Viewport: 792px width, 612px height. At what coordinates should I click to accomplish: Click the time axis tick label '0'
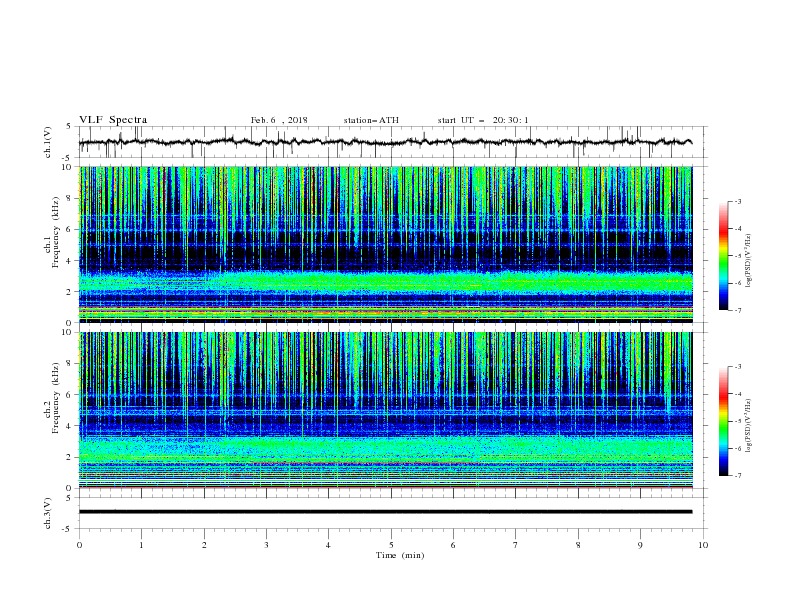pos(79,545)
